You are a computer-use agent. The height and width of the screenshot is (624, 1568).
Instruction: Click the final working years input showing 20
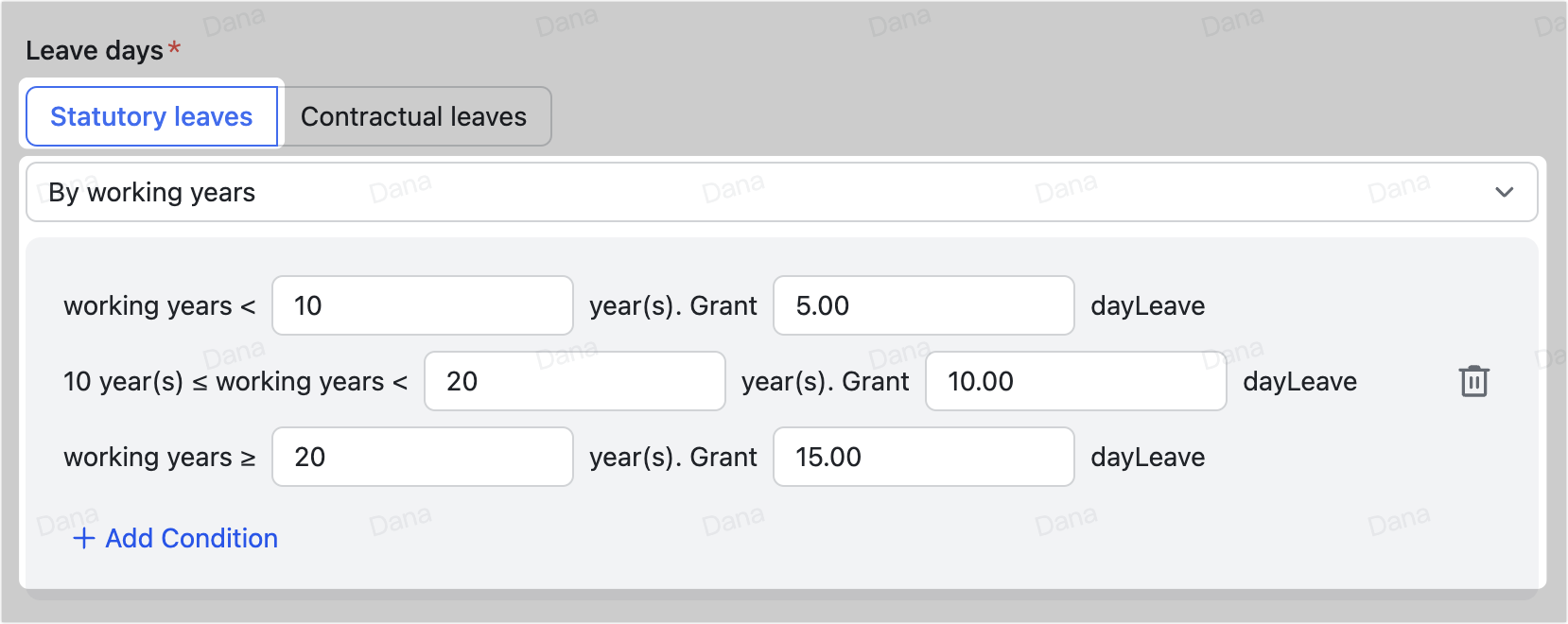[422, 457]
